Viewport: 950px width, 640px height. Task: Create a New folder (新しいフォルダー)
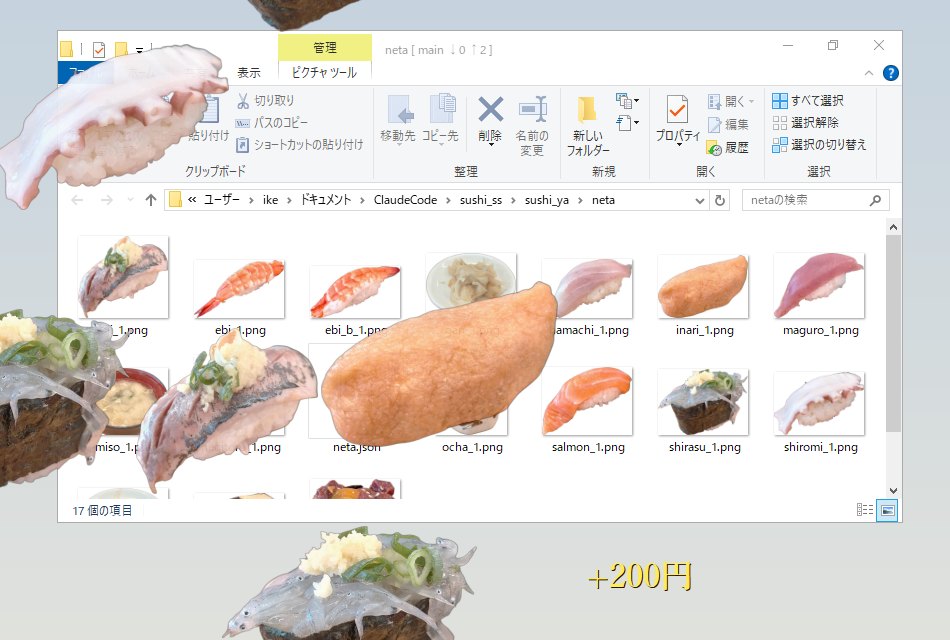coord(588,125)
